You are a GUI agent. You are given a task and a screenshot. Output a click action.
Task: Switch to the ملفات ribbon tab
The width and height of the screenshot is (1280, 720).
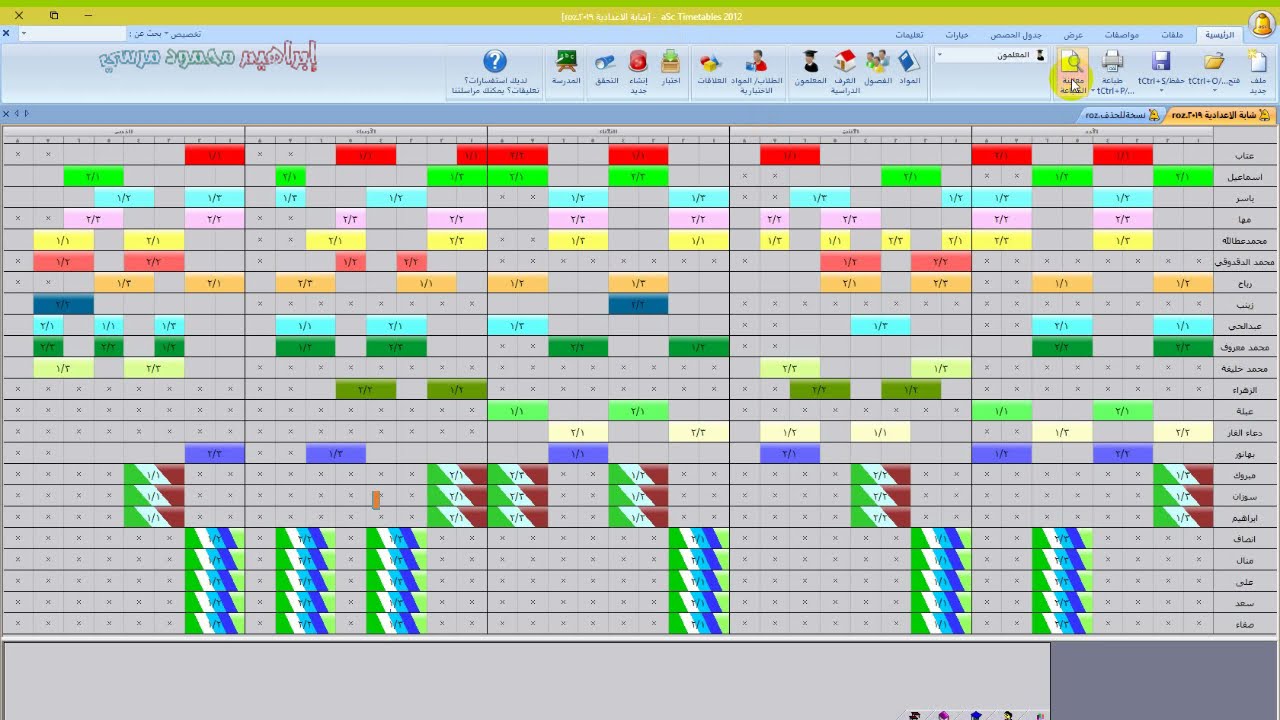1172,34
